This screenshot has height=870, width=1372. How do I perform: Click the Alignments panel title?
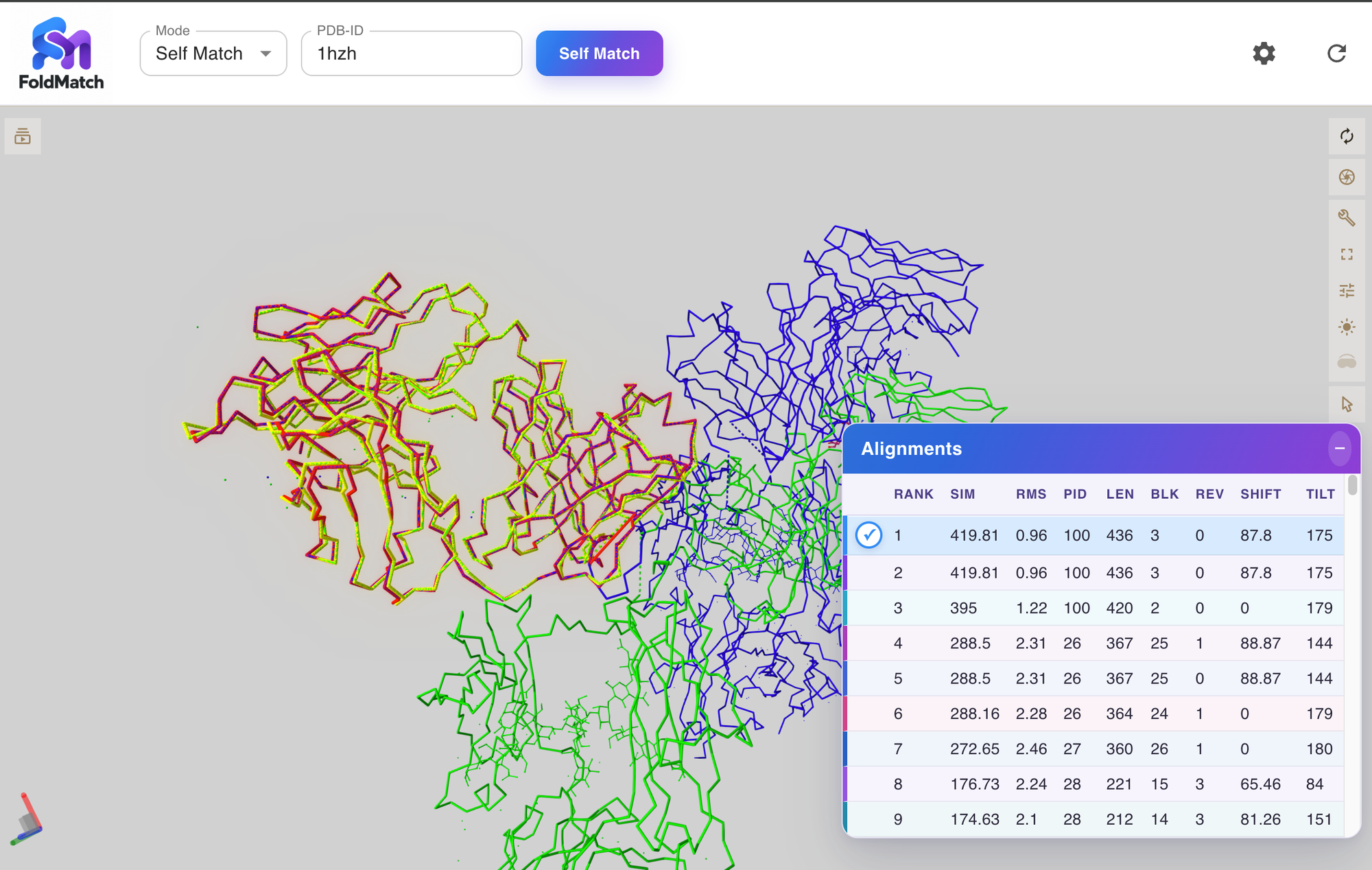911,449
